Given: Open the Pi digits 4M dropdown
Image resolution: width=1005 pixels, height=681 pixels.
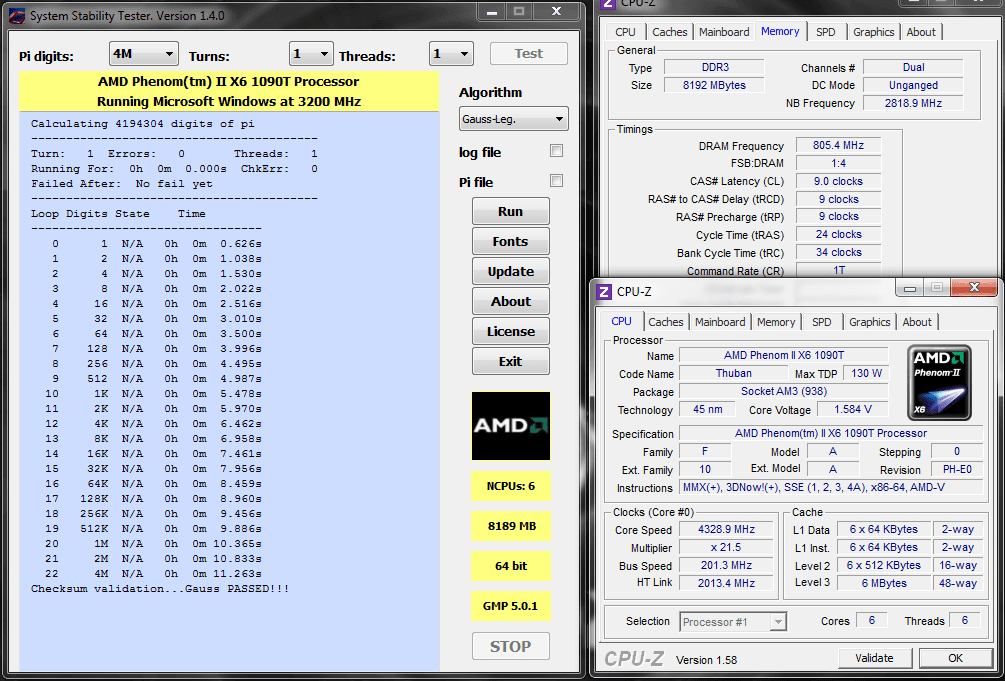Looking at the screenshot, I should click(x=144, y=55).
